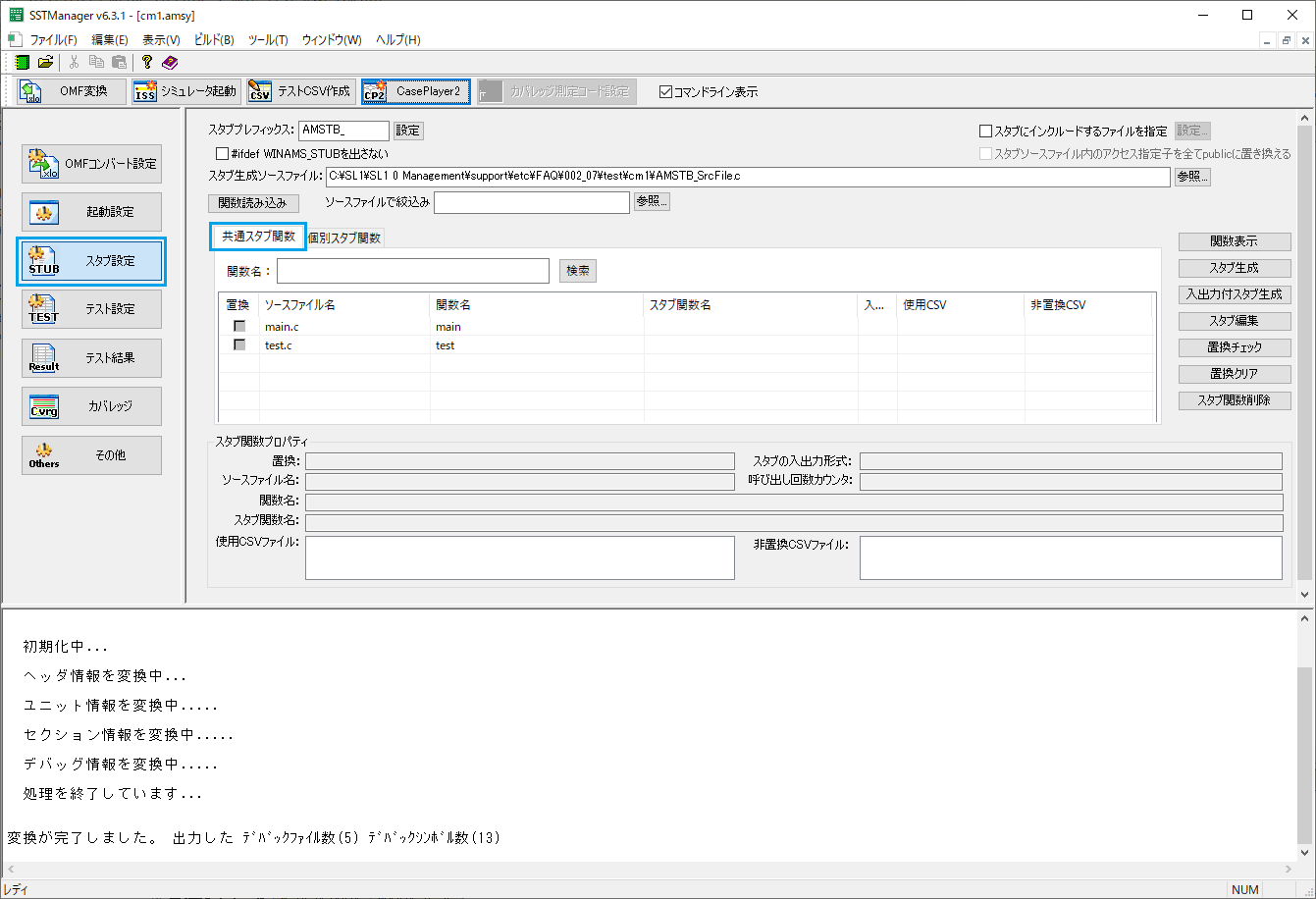
Task: Click the ソースファイルで絞込み input field
Action: click(532, 202)
